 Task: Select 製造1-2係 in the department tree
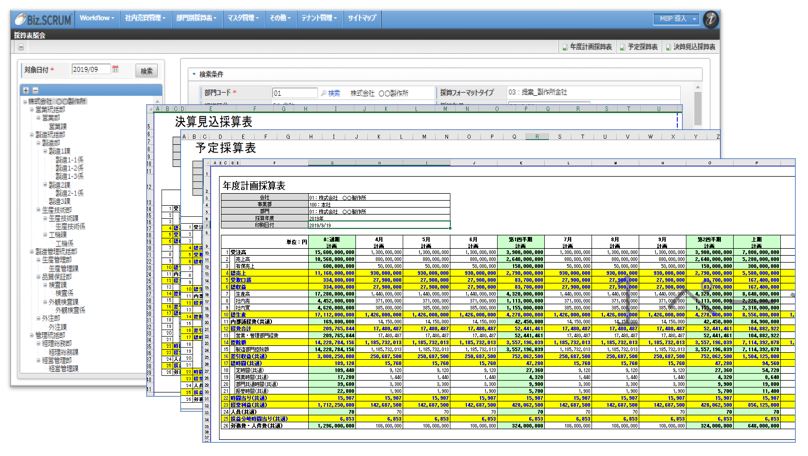tap(69, 168)
